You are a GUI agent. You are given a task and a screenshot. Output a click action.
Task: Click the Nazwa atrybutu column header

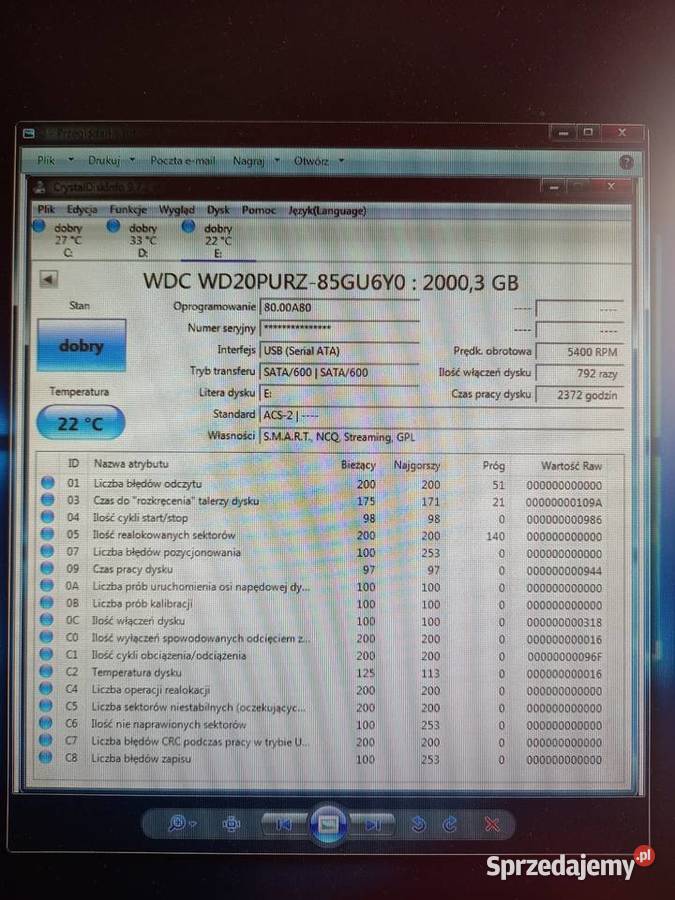131,463
